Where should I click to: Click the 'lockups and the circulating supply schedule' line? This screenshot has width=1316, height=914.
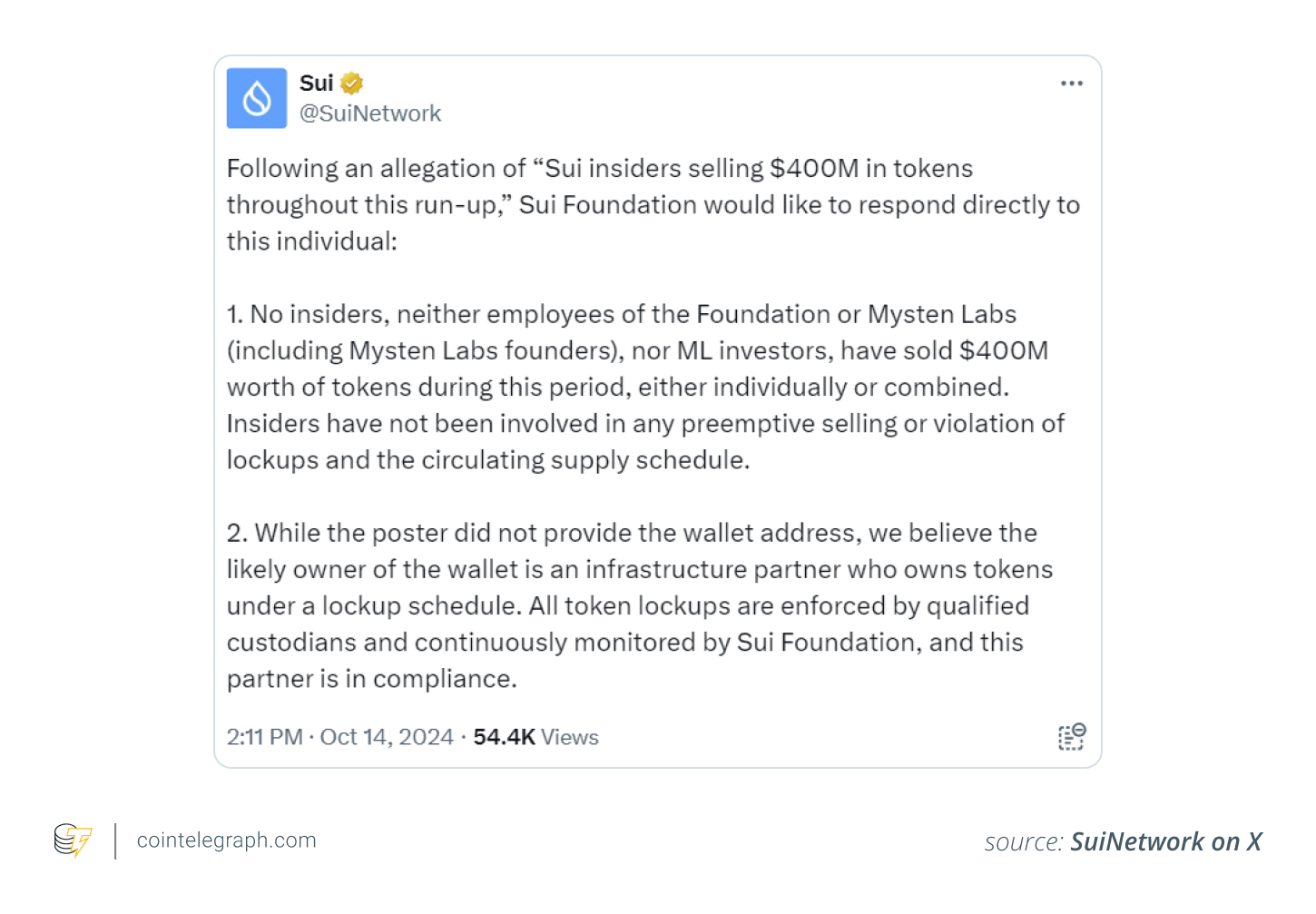coord(488,460)
